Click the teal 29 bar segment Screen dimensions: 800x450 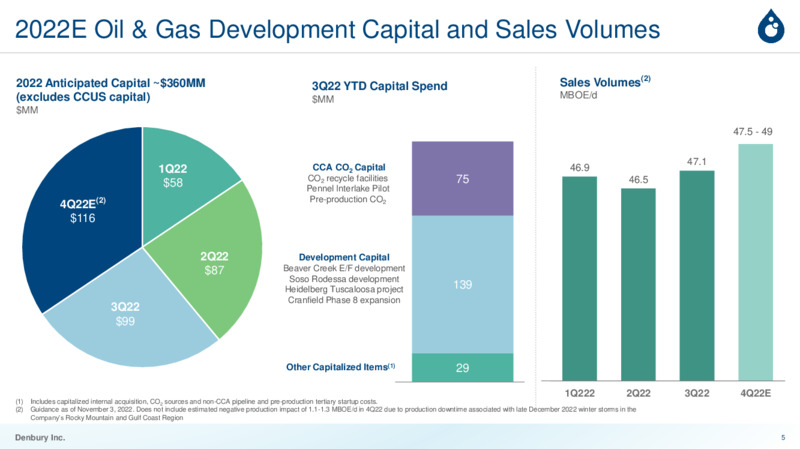[462, 367]
